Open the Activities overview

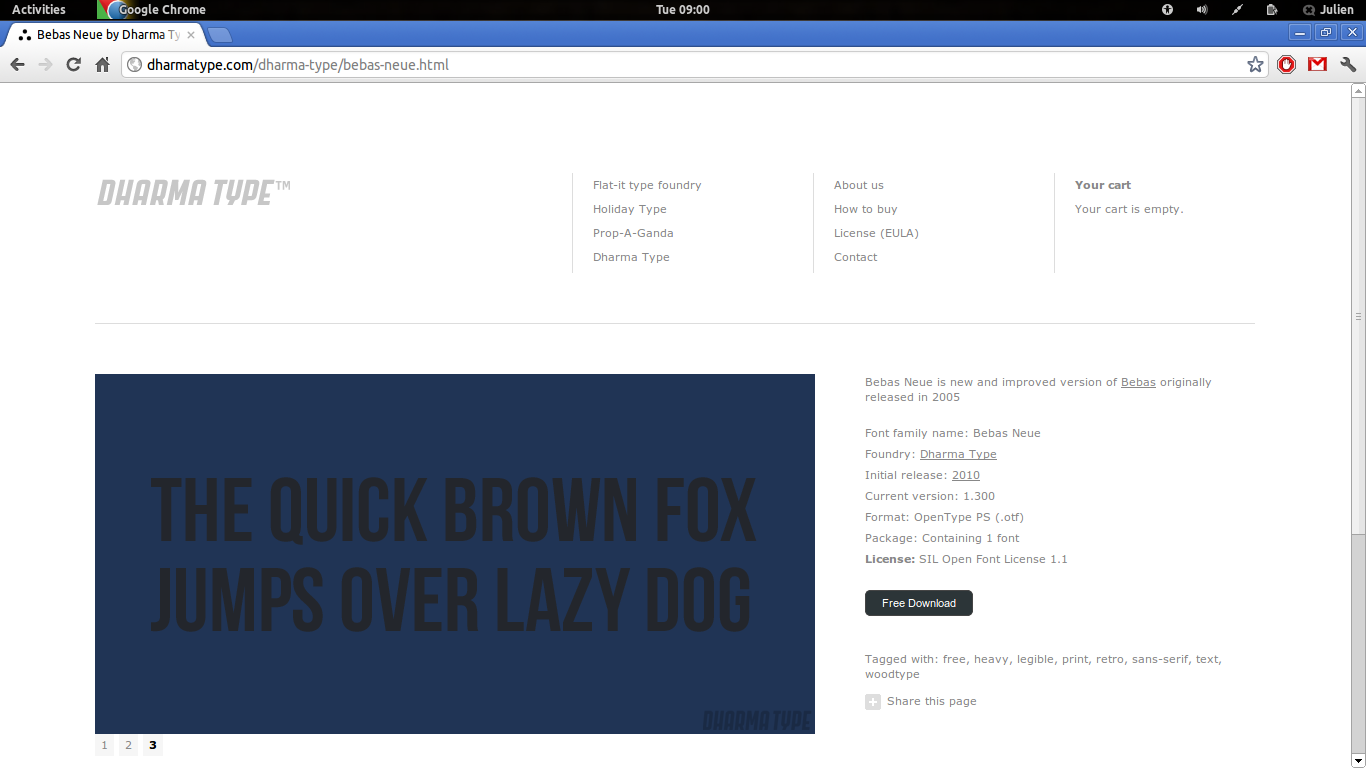(x=38, y=10)
